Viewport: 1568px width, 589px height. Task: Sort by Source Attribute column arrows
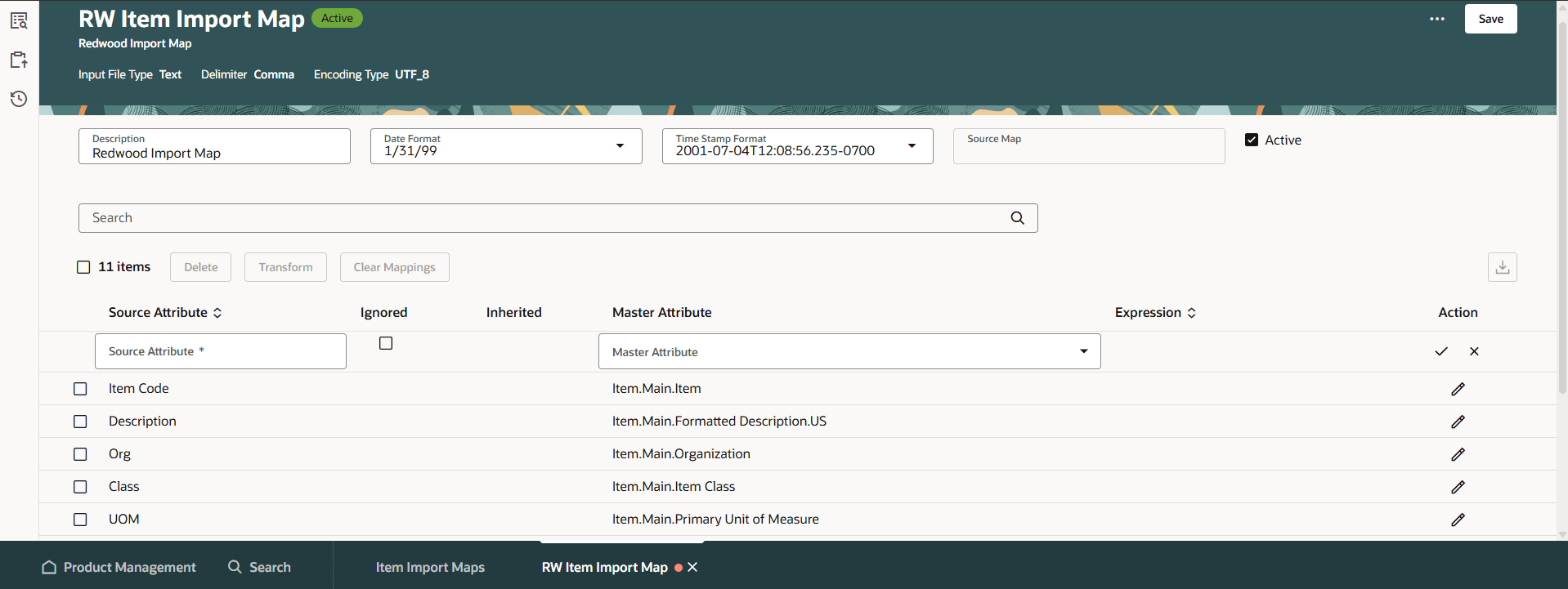(x=217, y=313)
